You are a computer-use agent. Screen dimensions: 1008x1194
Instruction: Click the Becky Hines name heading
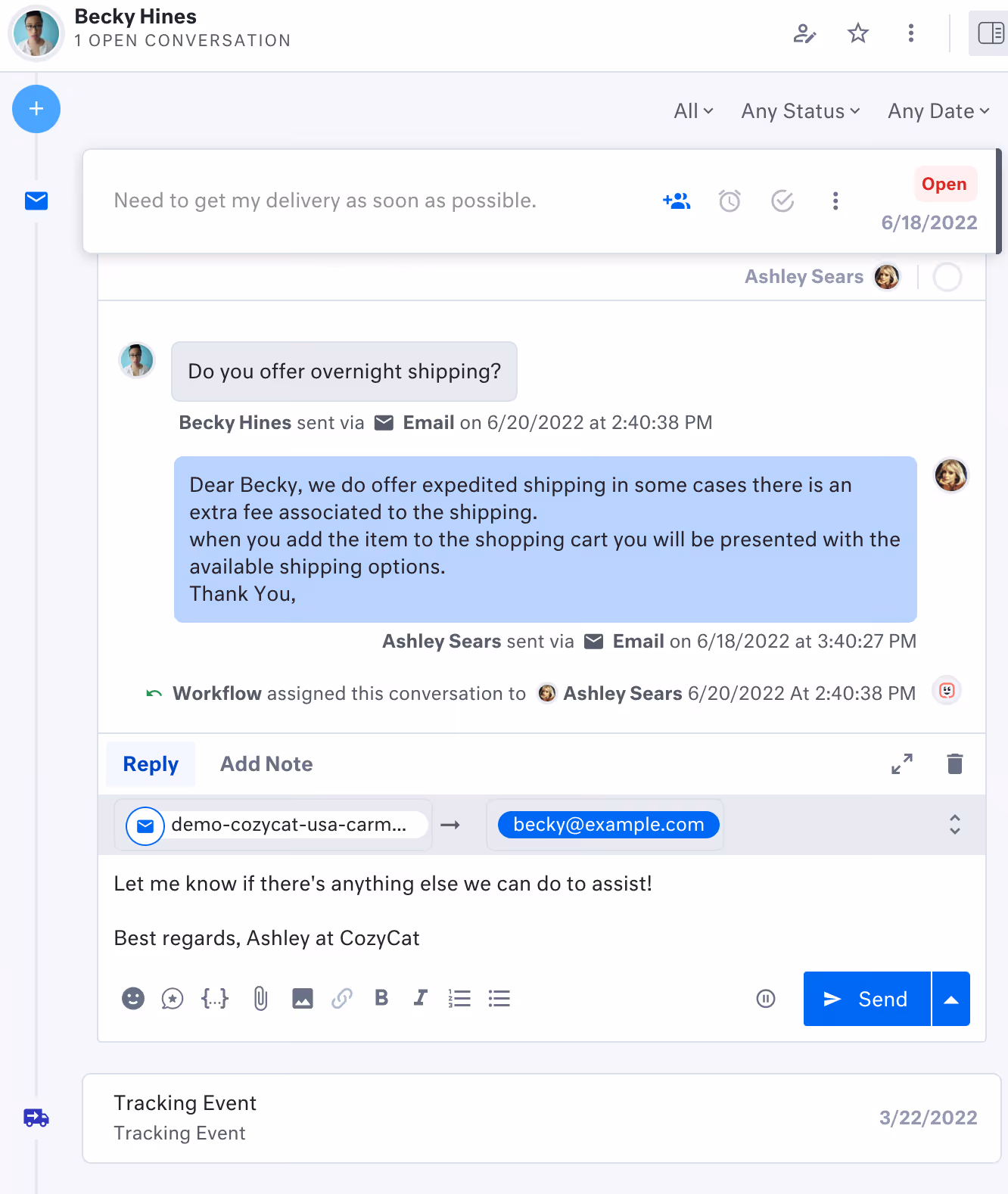[135, 17]
